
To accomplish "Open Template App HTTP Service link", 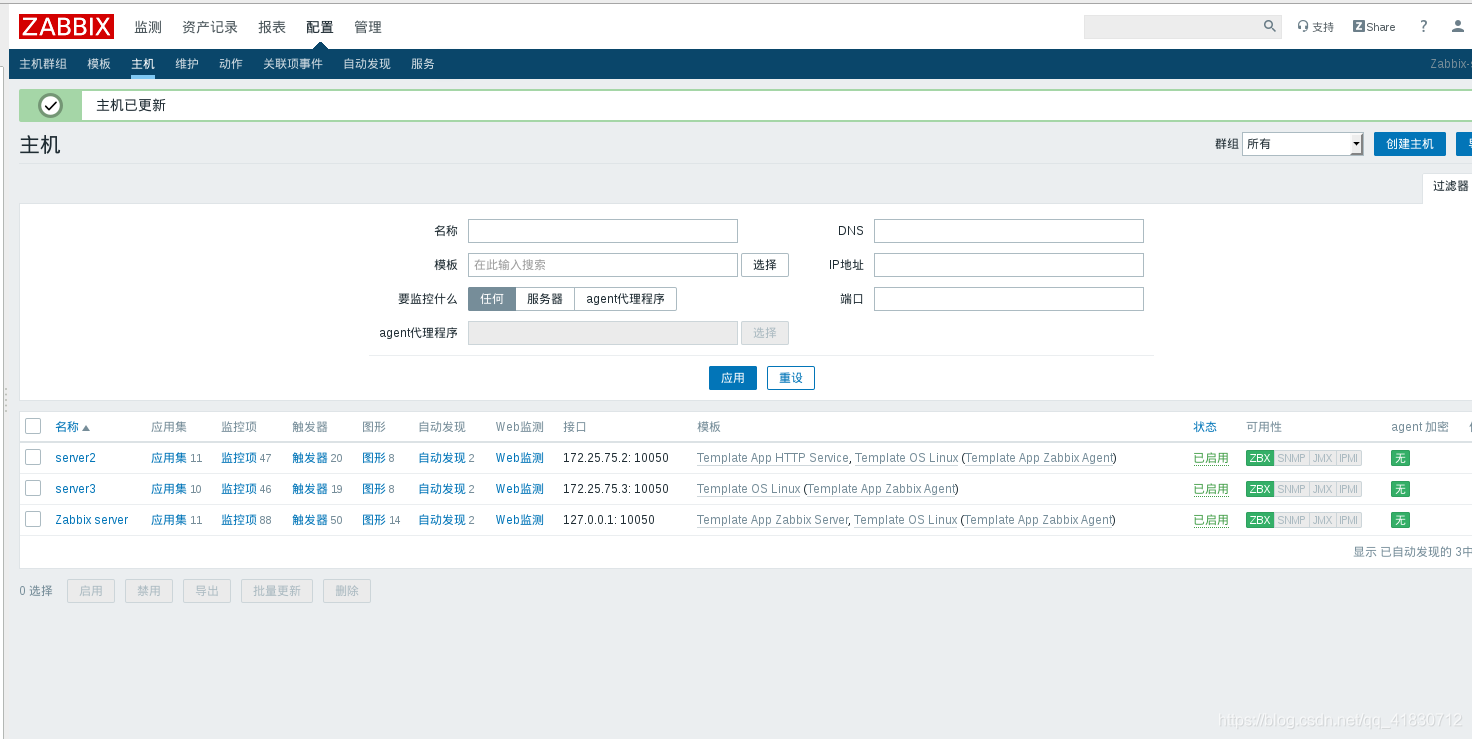I will point(772,458).
